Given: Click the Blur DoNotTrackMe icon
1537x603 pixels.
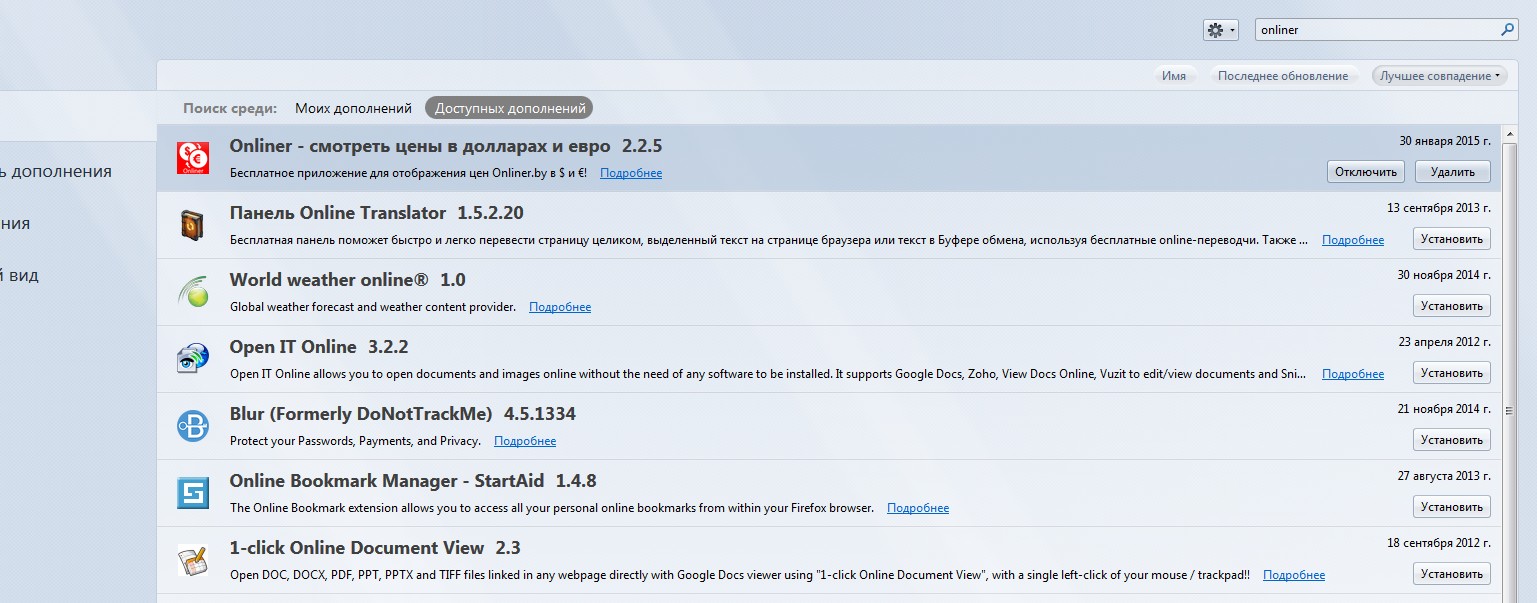Looking at the screenshot, I should tap(192, 426).
